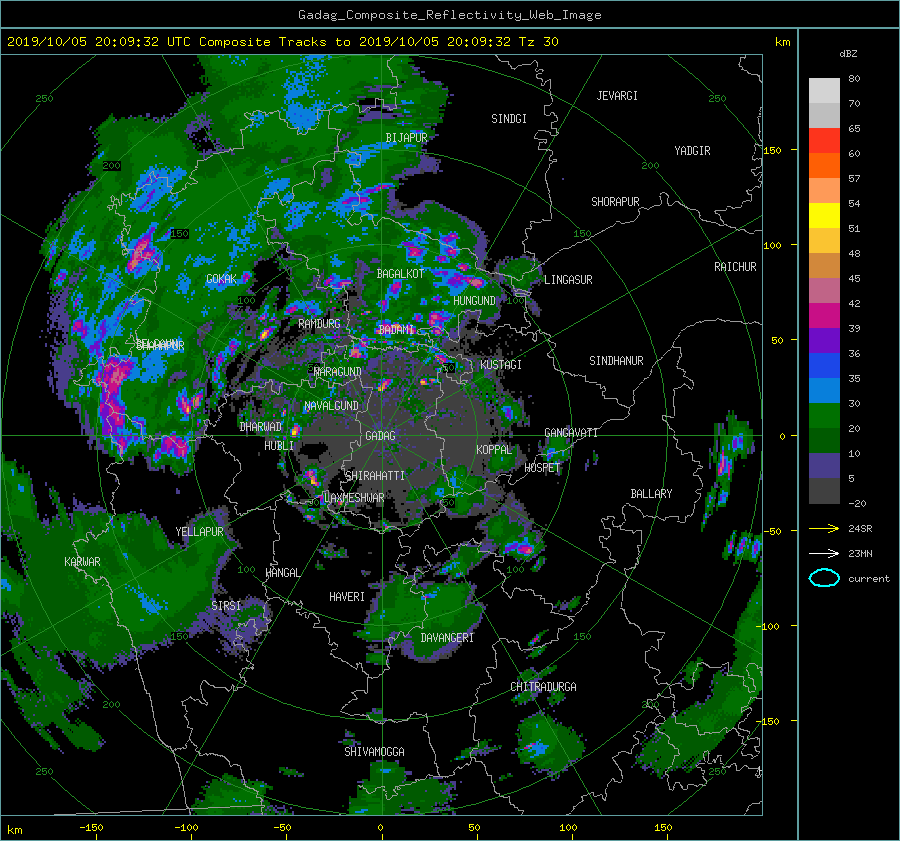This screenshot has width=900, height=841.
Task: Click the LINGASUR city label
Action: (568, 280)
